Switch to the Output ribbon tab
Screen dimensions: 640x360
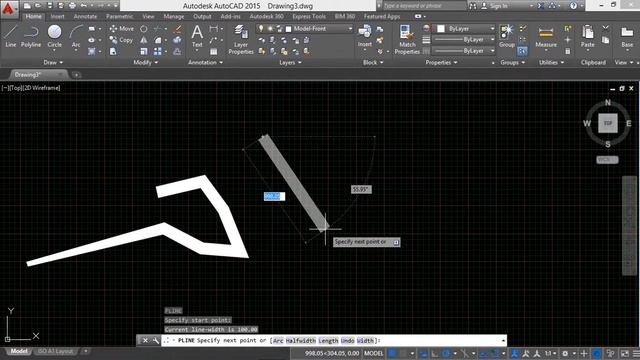pos(202,16)
